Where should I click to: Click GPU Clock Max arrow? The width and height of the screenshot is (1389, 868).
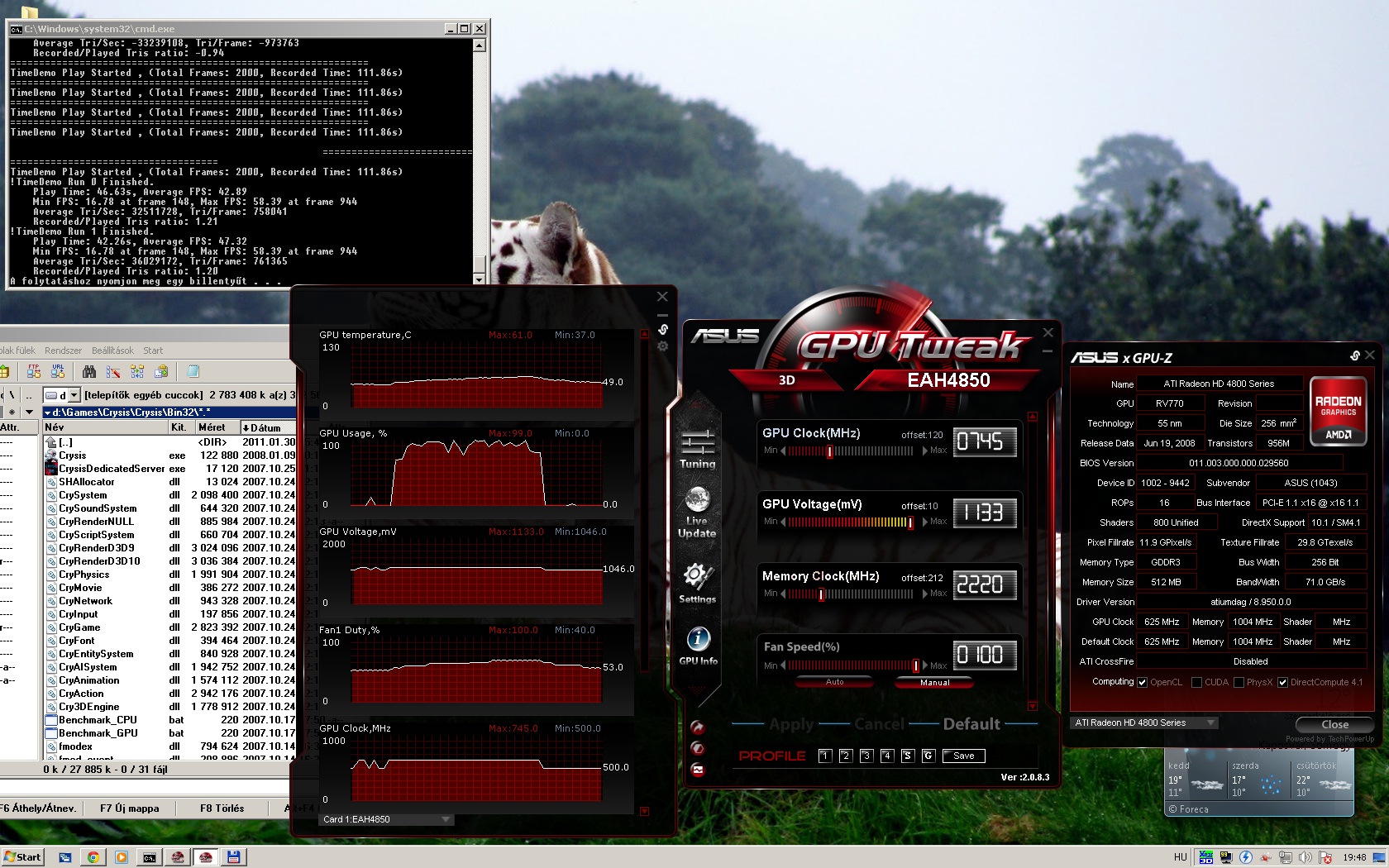point(925,451)
